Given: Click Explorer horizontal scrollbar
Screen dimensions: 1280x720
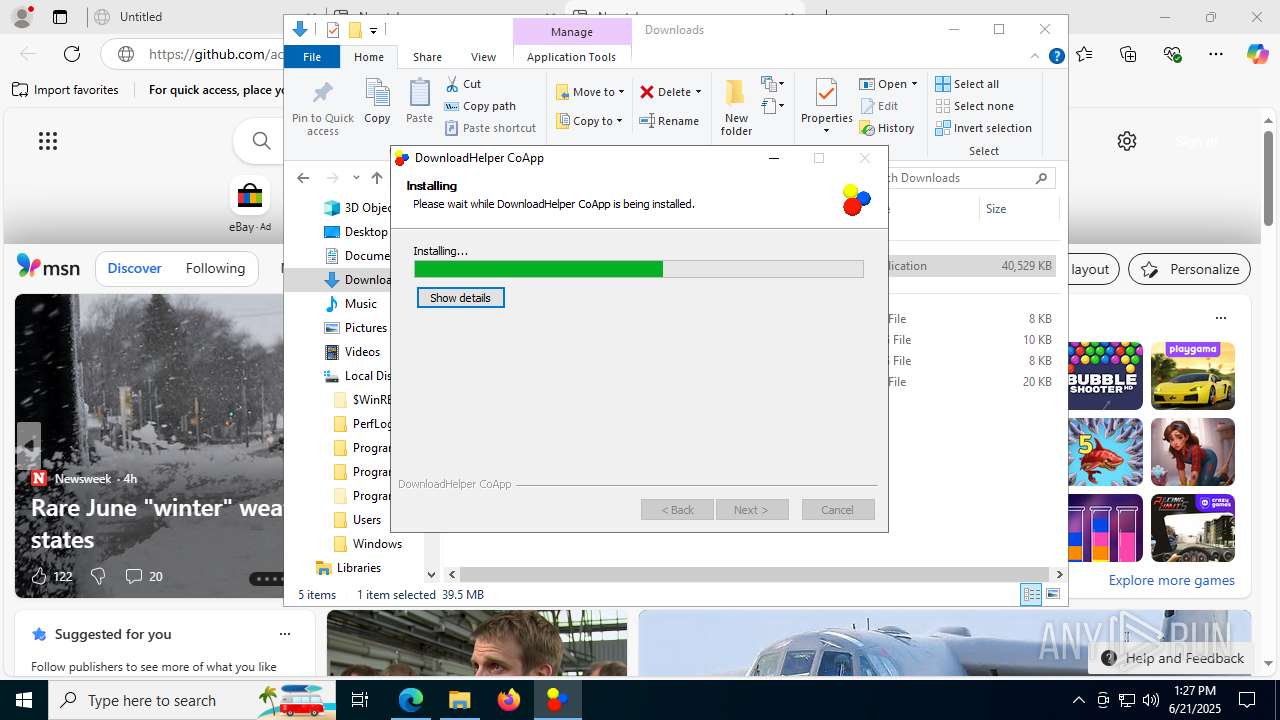Looking at the screenshot, I should pyautogui.click(x=754, y=574).
